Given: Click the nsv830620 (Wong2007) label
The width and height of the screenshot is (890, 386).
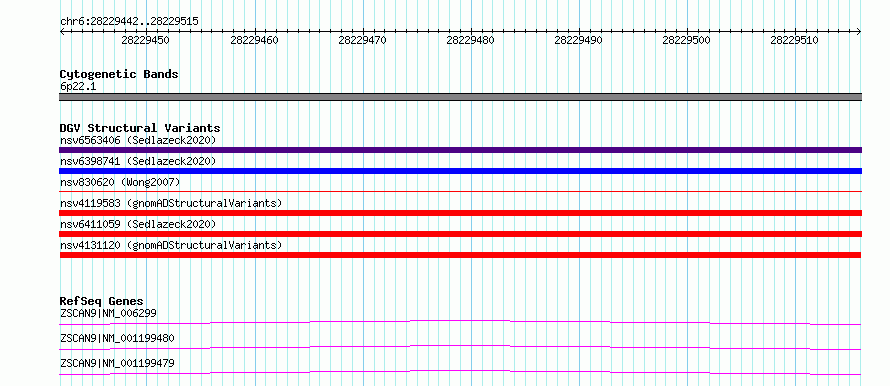Looking at the screenshot, I should tap(120, 182).
